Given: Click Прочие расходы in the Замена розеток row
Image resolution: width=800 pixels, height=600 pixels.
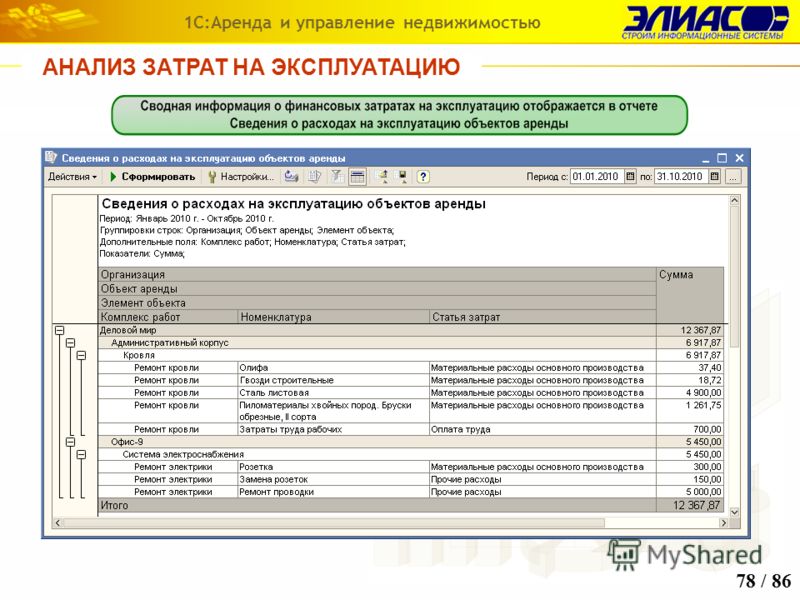Looking at the screenshot, I should [543, 480].
